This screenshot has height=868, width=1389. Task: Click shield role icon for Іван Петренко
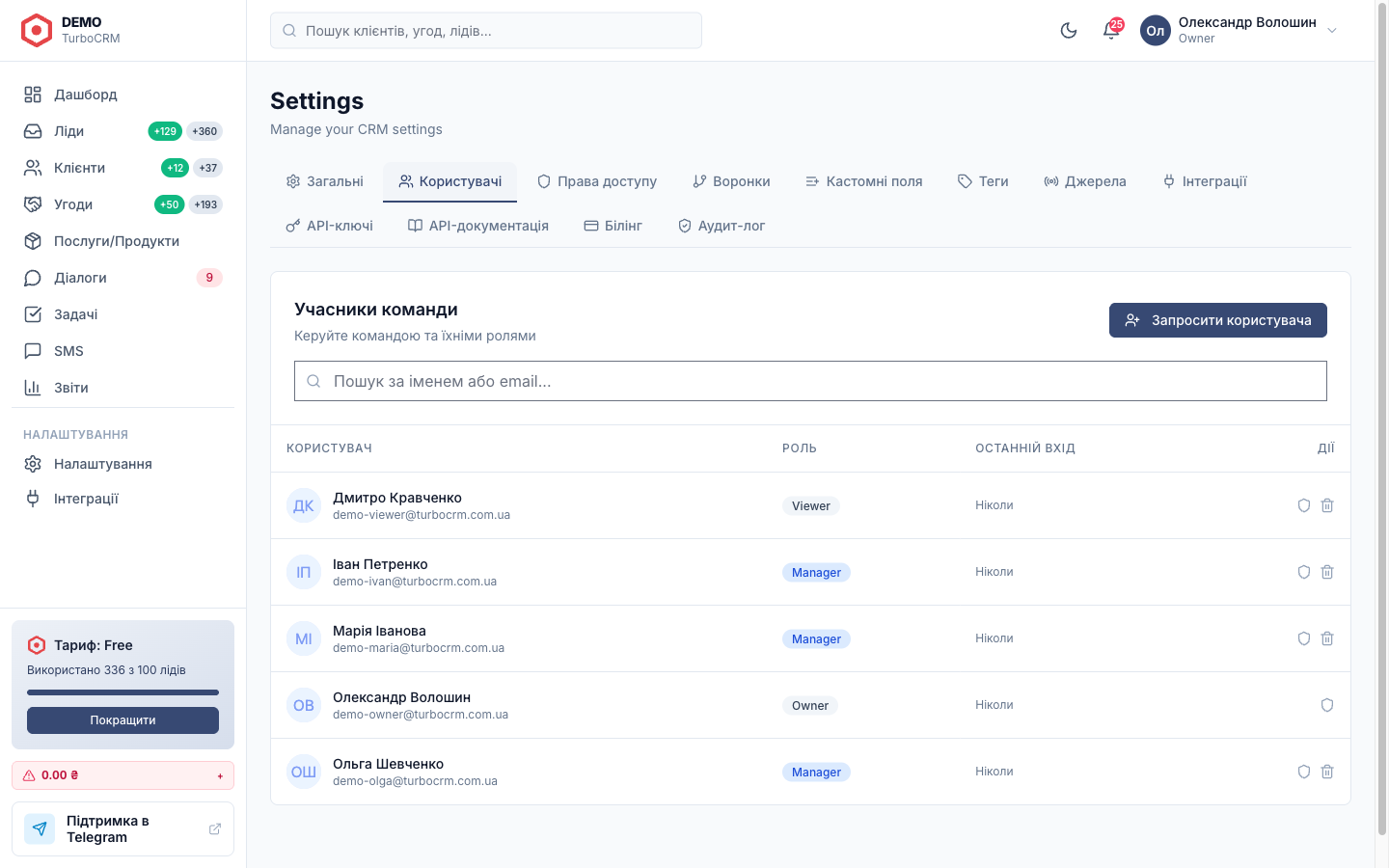pos(1304,572)
